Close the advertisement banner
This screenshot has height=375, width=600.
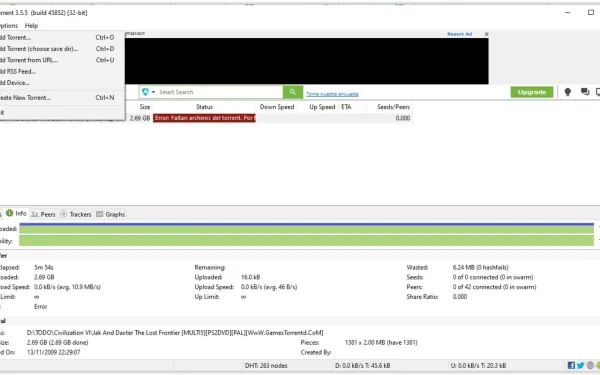coord(486,34)
